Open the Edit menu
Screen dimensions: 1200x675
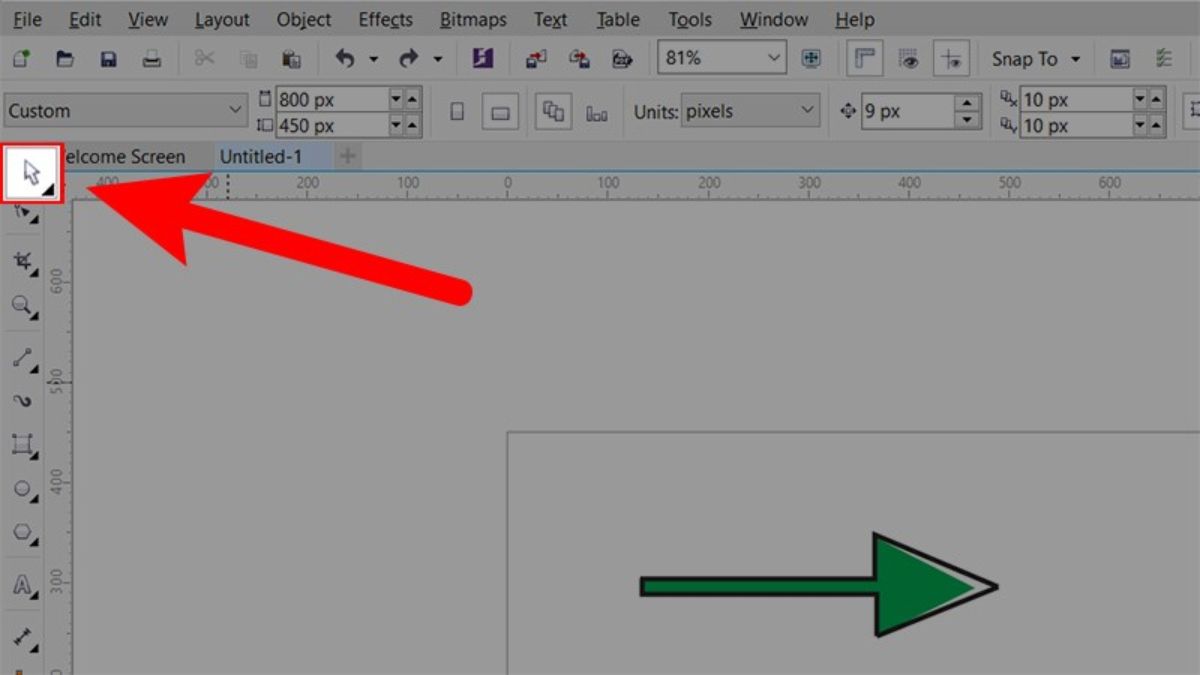pos(86,20)
